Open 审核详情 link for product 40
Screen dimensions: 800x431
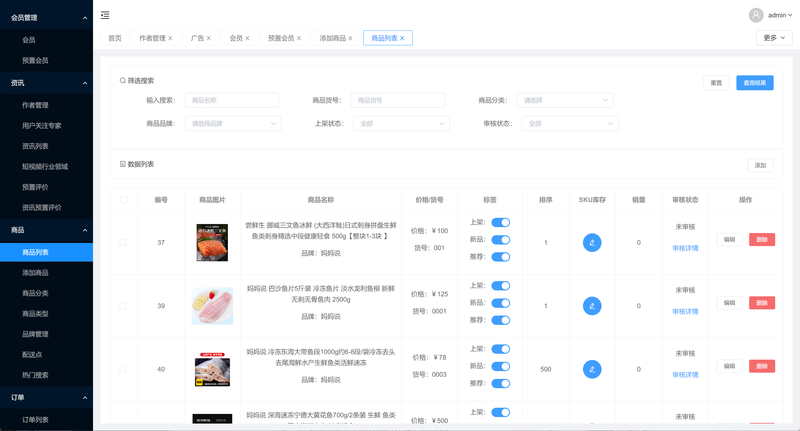(685, 375)
